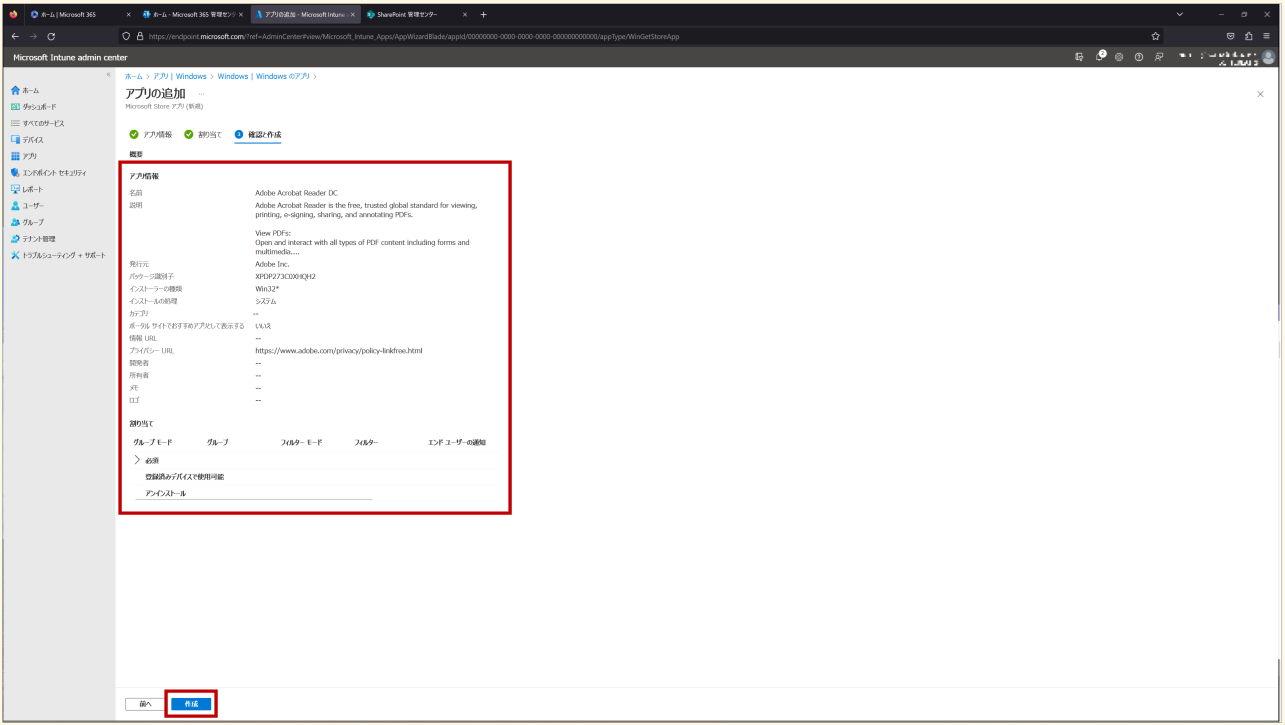Open notifications bell with badge 2
1285x725 pixels.
1100,57
